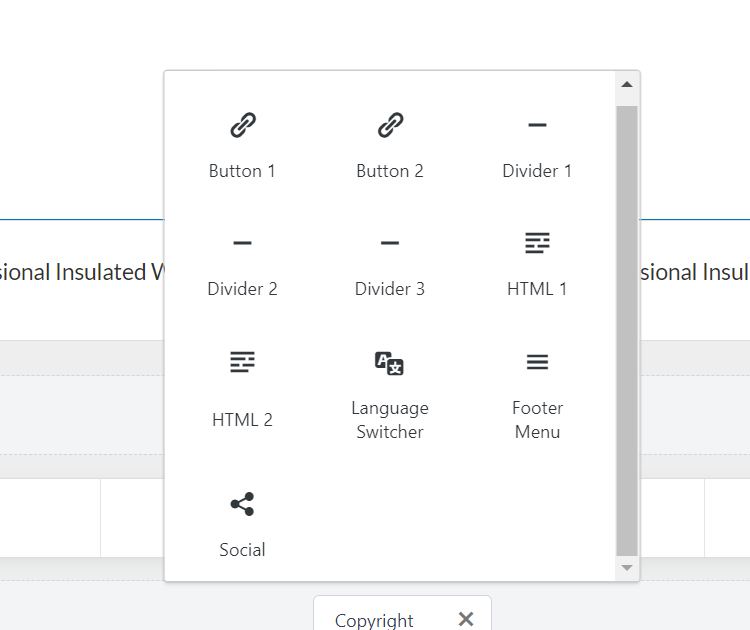750x630 pixels.
Task: Click the scrollbar up arrow in popup
Action: pos(627,85)
